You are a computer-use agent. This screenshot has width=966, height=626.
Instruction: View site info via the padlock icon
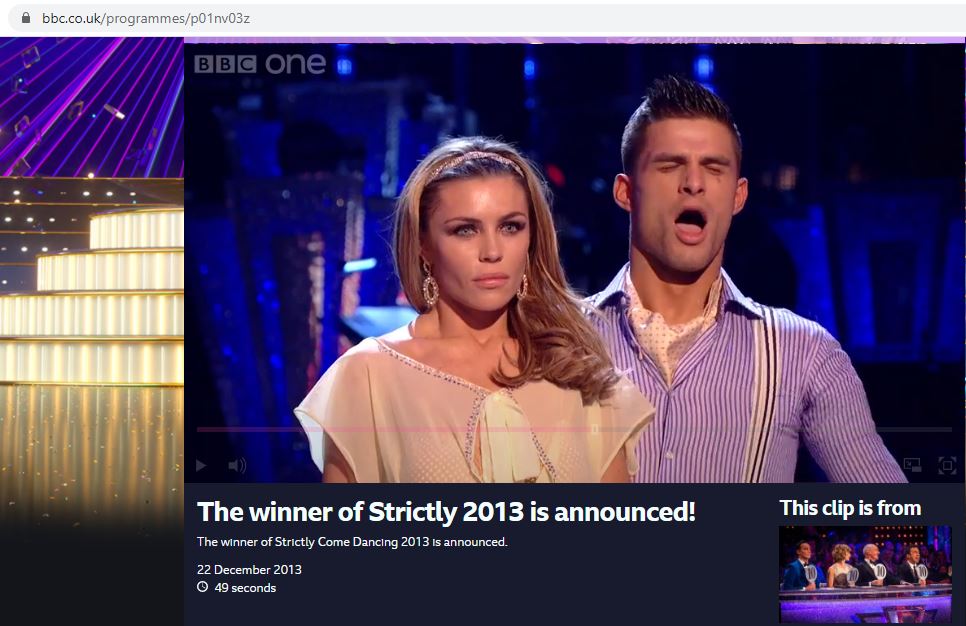[x=26, y=18]
